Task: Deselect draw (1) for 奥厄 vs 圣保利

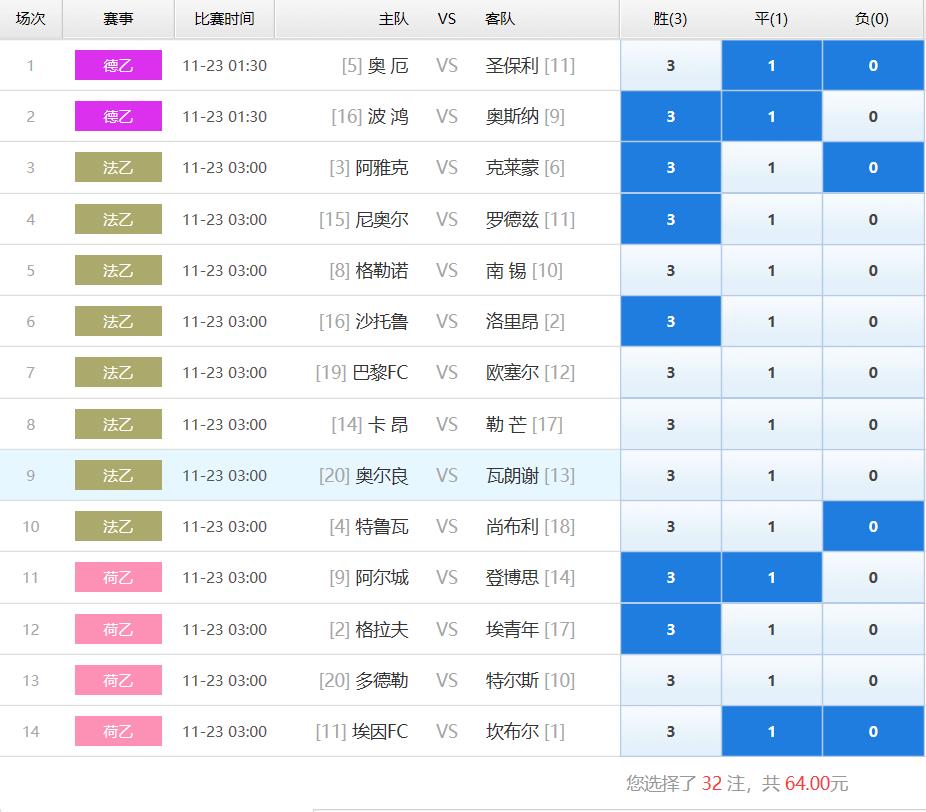Action: click(772, 66)
